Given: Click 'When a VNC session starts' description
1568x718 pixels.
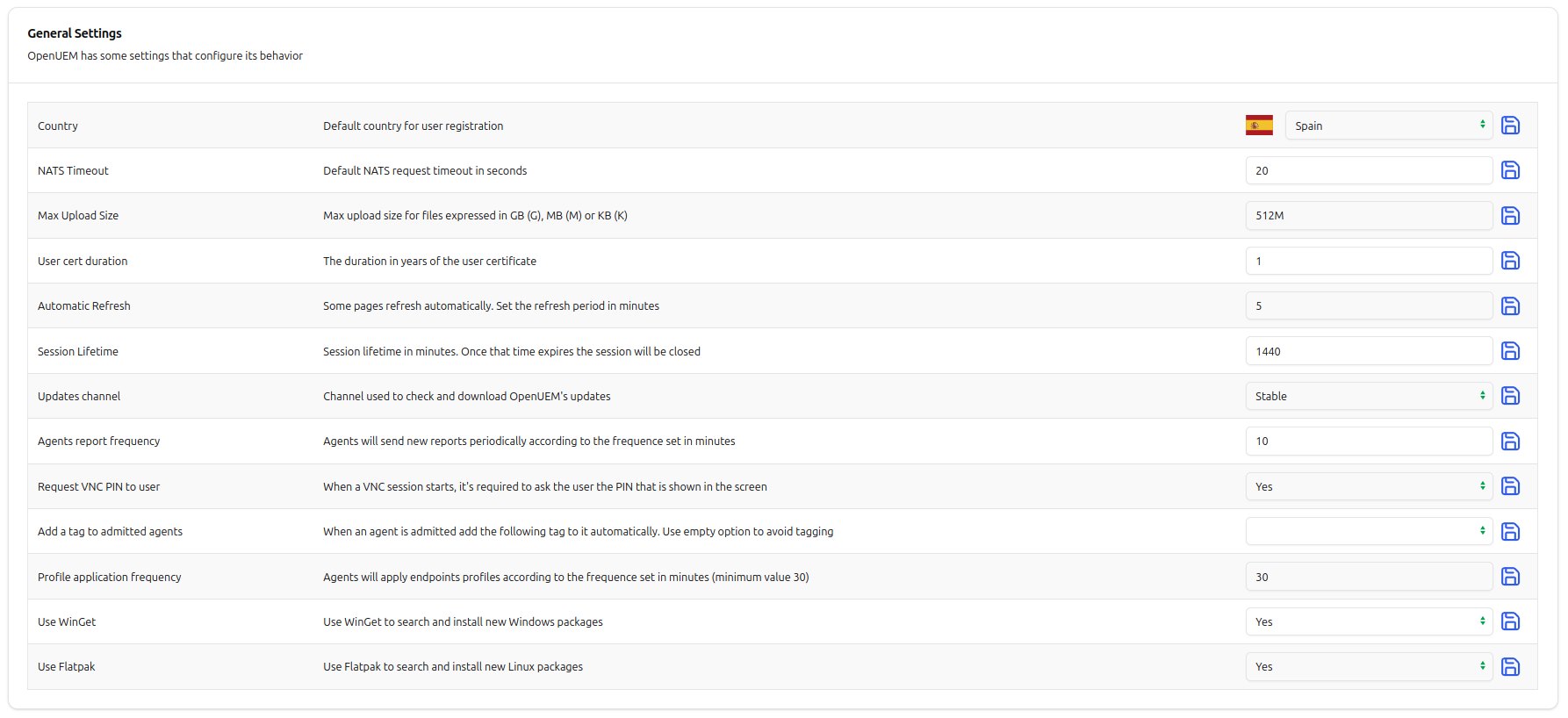Looking at the screenshot, I should (545, 487).
